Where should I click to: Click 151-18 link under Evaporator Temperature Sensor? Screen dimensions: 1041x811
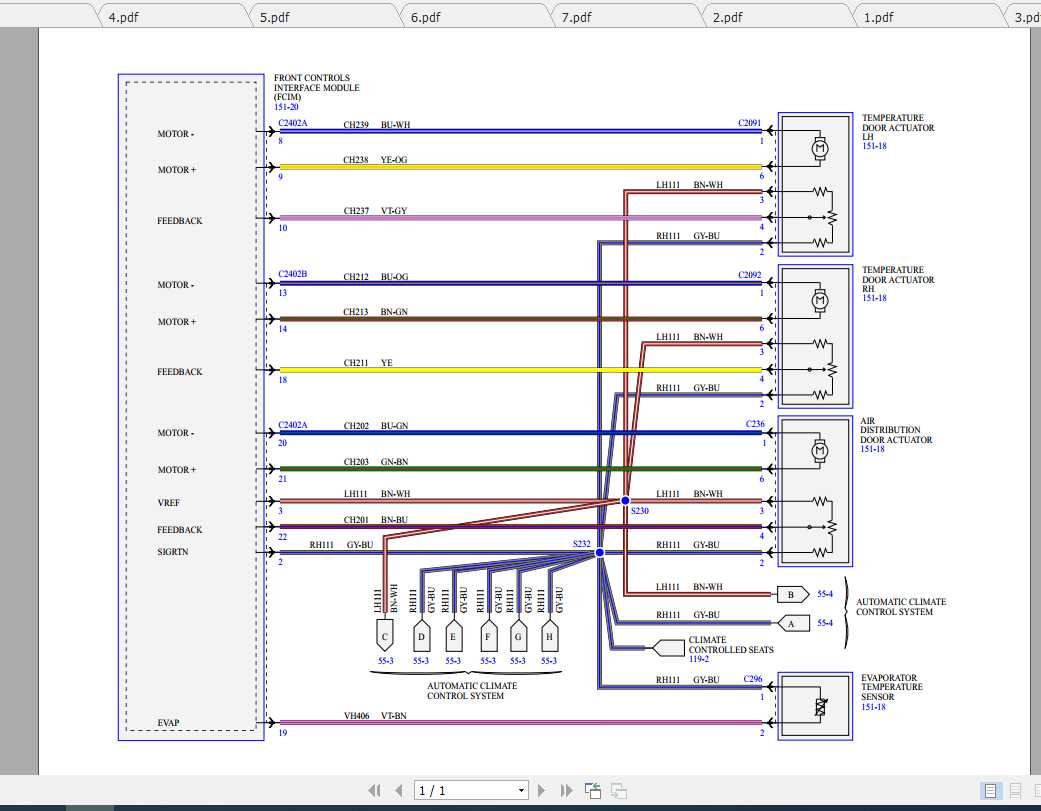tap(874, 707)
